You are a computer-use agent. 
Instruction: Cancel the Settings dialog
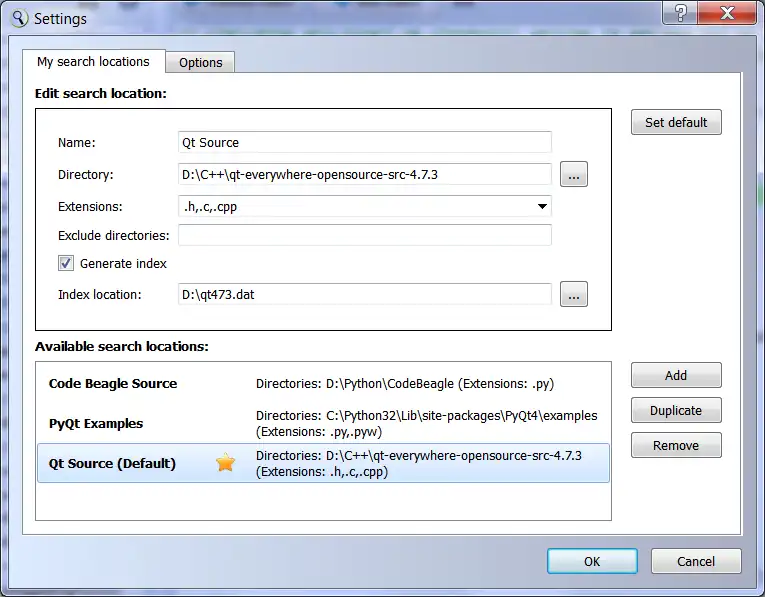(696, 561)
